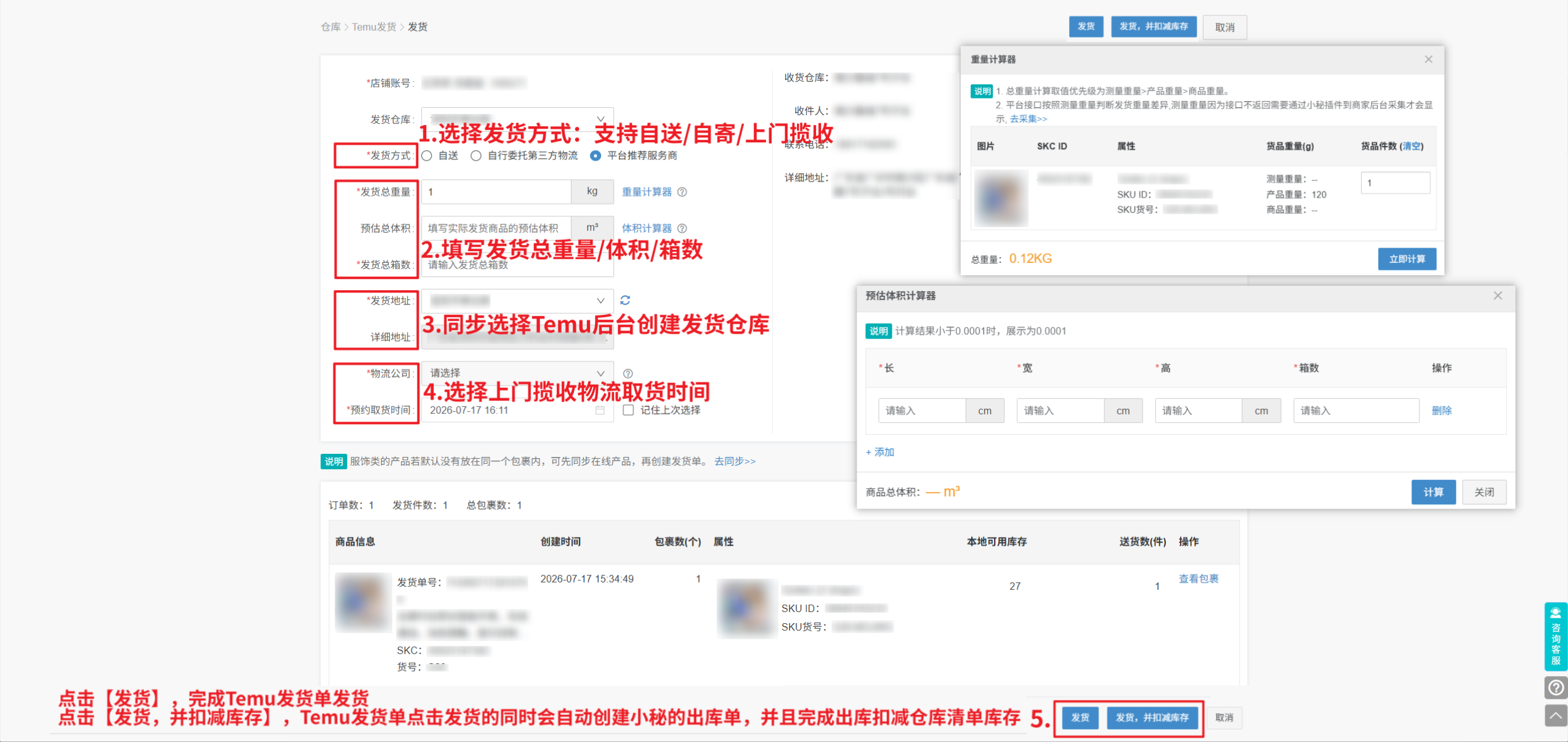Image resolution: width=1568 pixels, height=742 pixels.
Task: Open the 咨询客服 side widget
Action: point(1556,636)
